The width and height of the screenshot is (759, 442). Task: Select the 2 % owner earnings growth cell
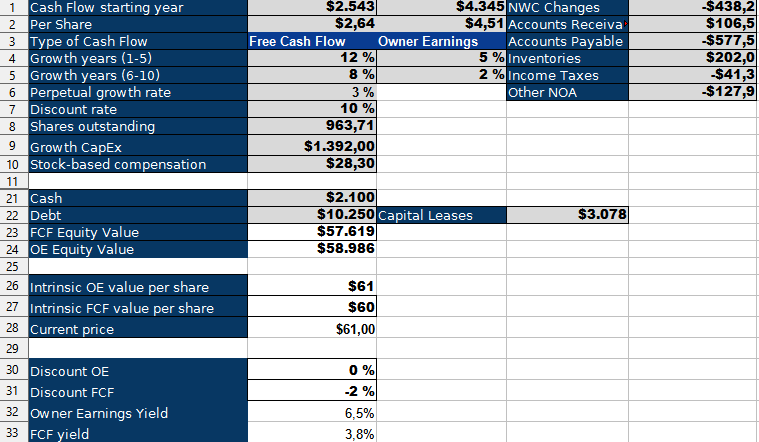pos(441,75)
